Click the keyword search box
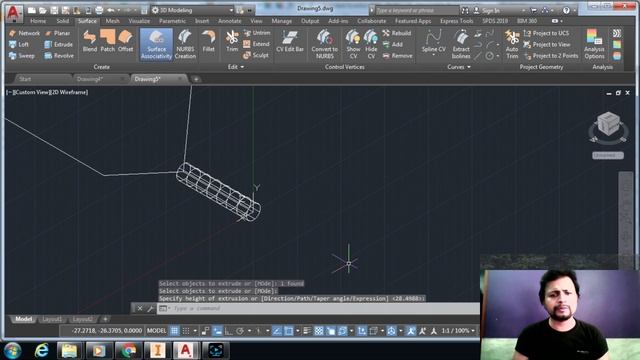This screenshot has width=640, height=360. pos(416,10)
